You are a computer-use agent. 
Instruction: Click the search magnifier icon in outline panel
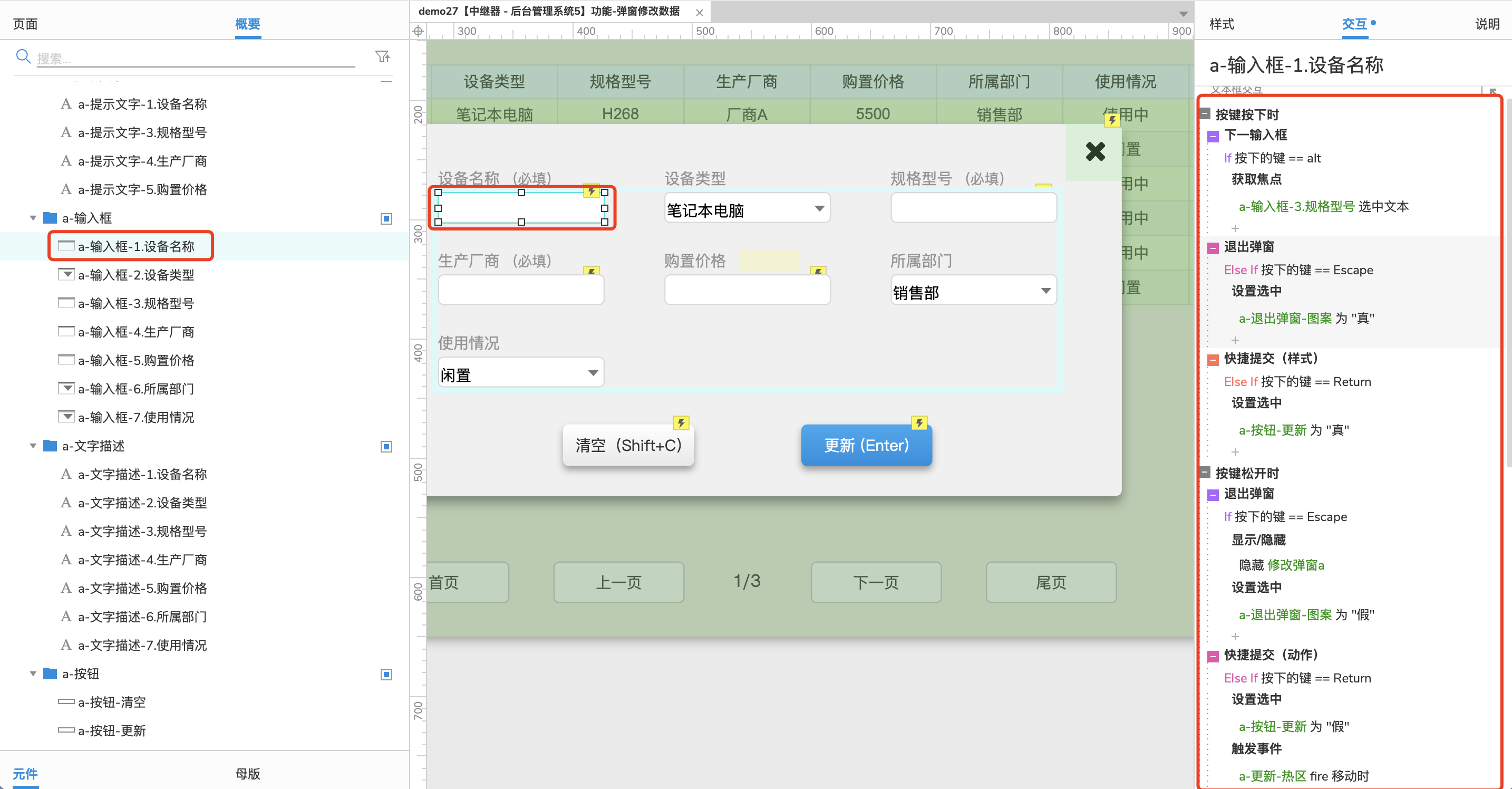click(23, 56)
